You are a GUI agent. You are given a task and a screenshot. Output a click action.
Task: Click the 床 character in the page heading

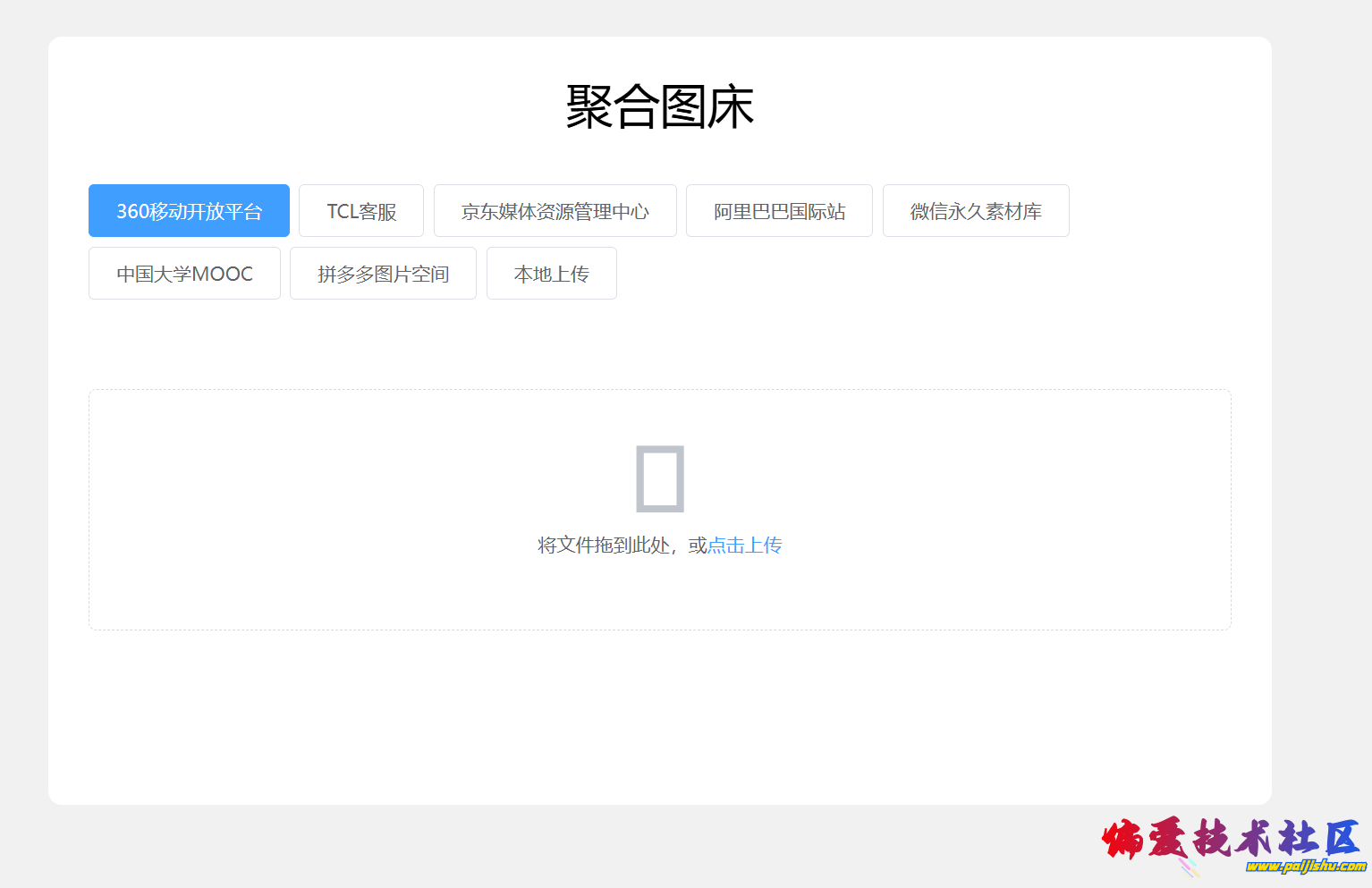click(731, 107)
